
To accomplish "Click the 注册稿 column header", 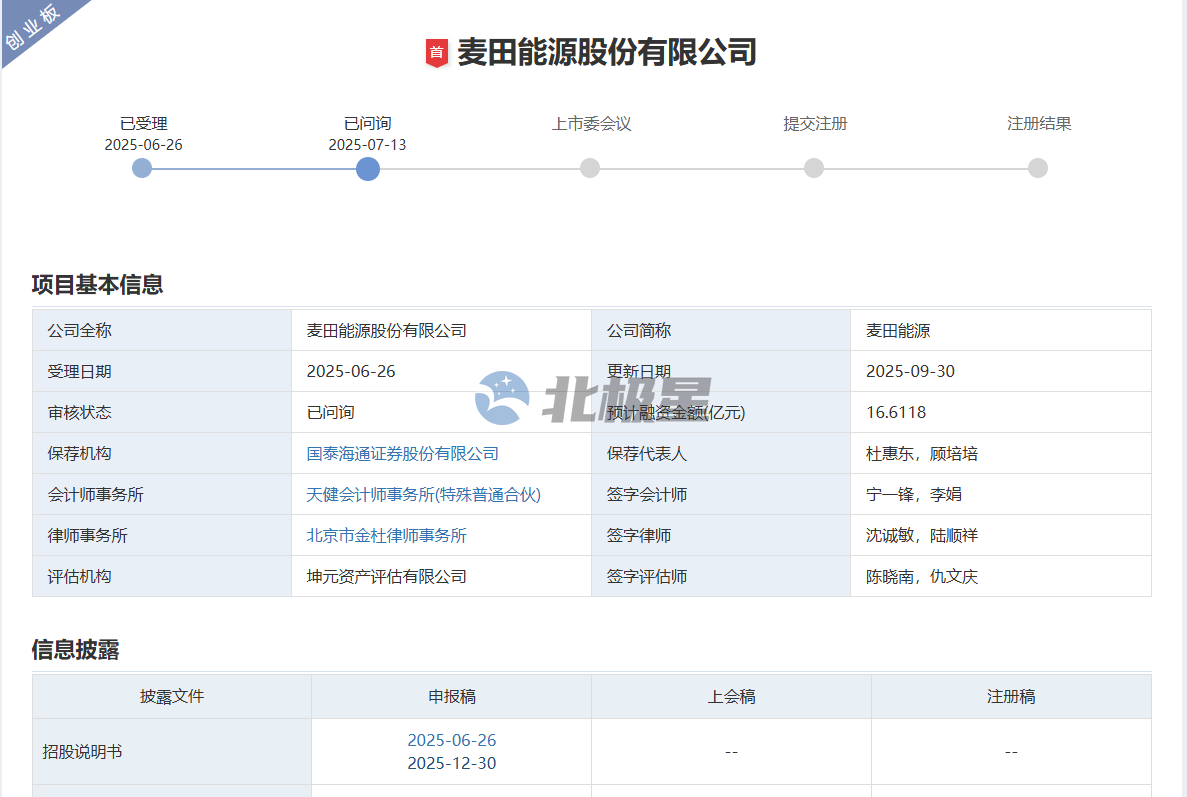I will click(1011, 697).
